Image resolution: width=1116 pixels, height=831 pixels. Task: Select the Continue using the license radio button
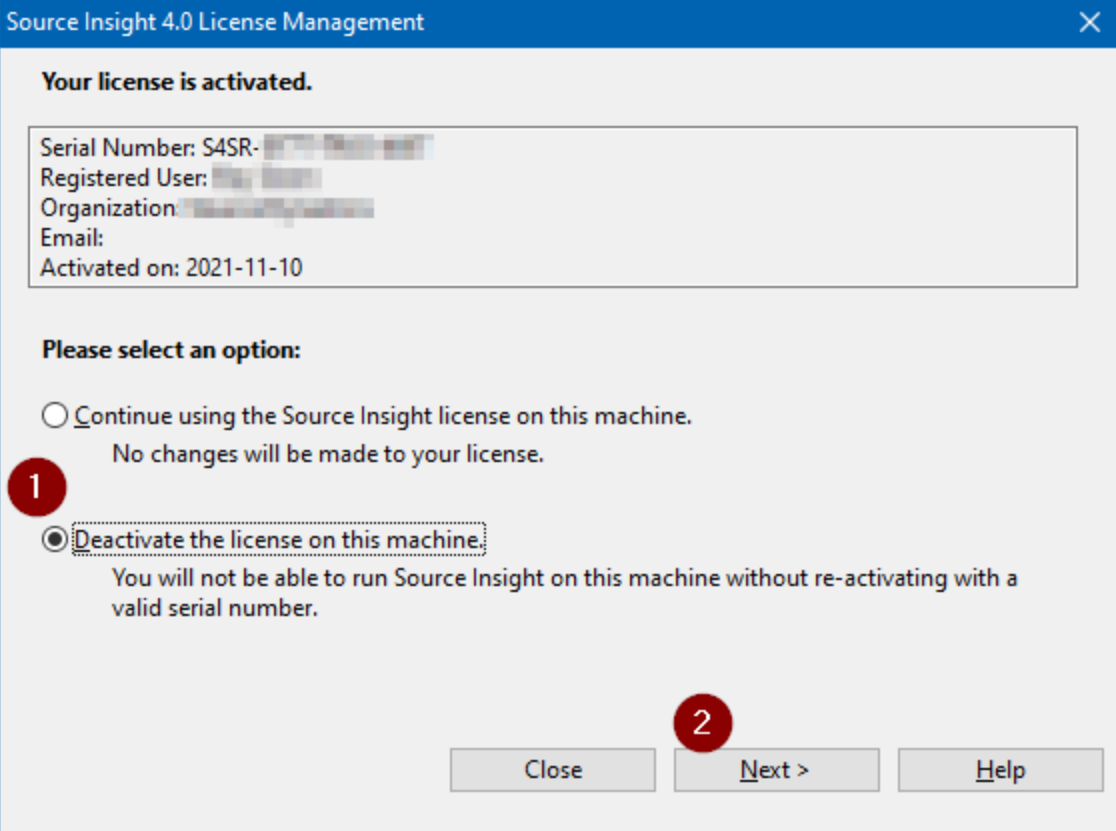pos(55,415)
